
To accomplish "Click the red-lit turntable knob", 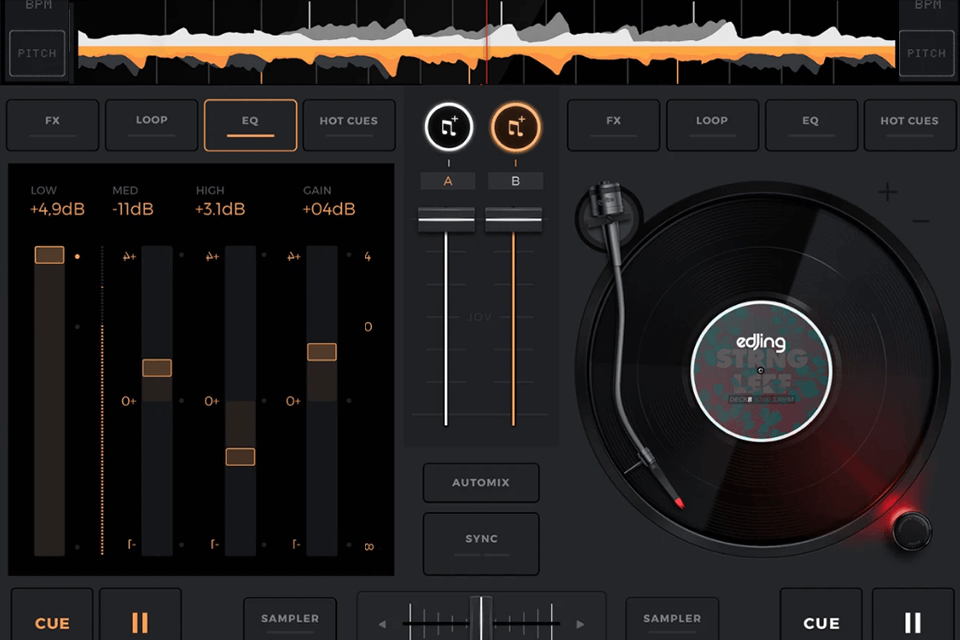I will coord(912,530).
